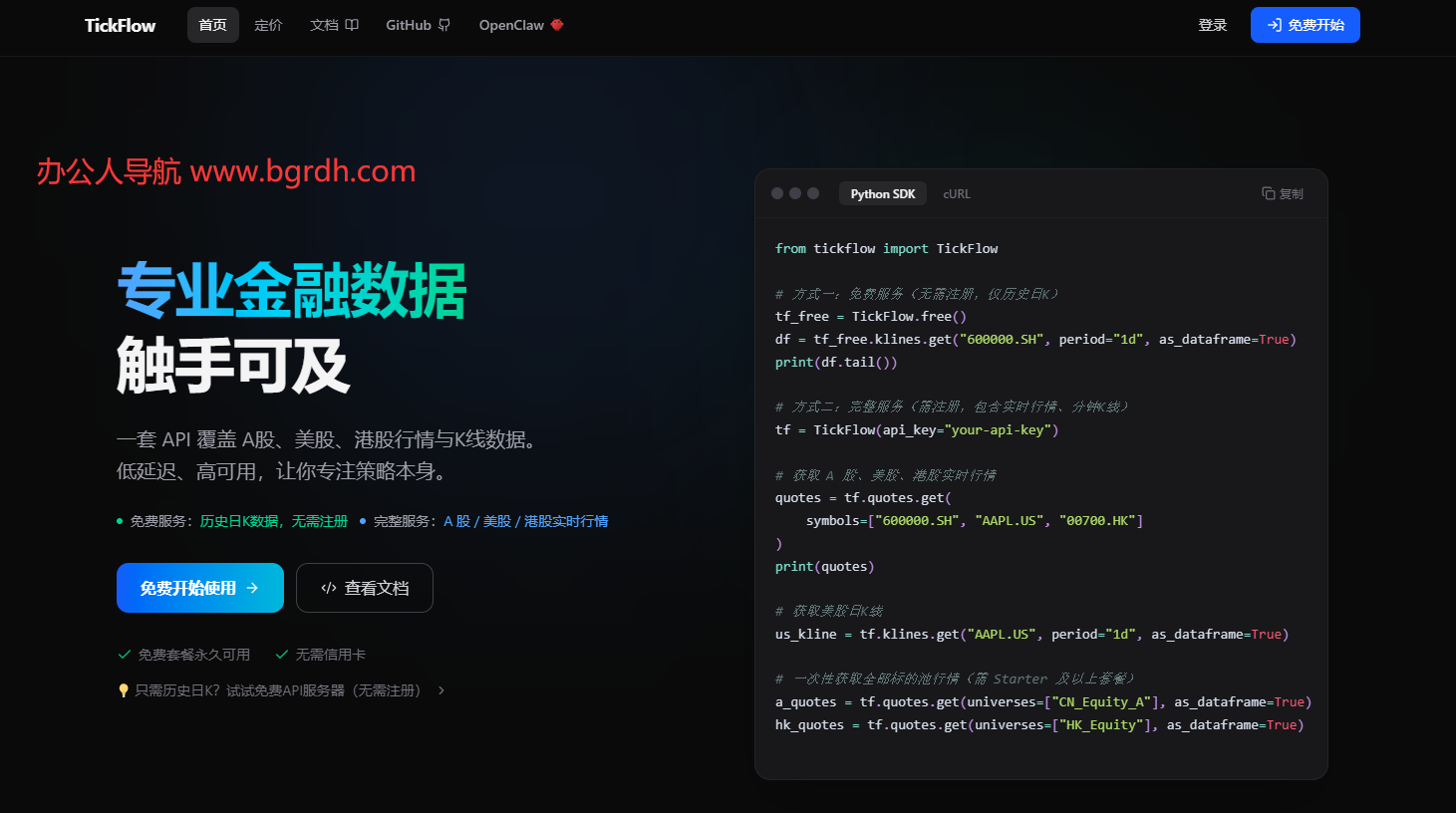
Task: Click the comment '# 获取 A 股、美股、港股实时行情'
Action: point(886,475)
